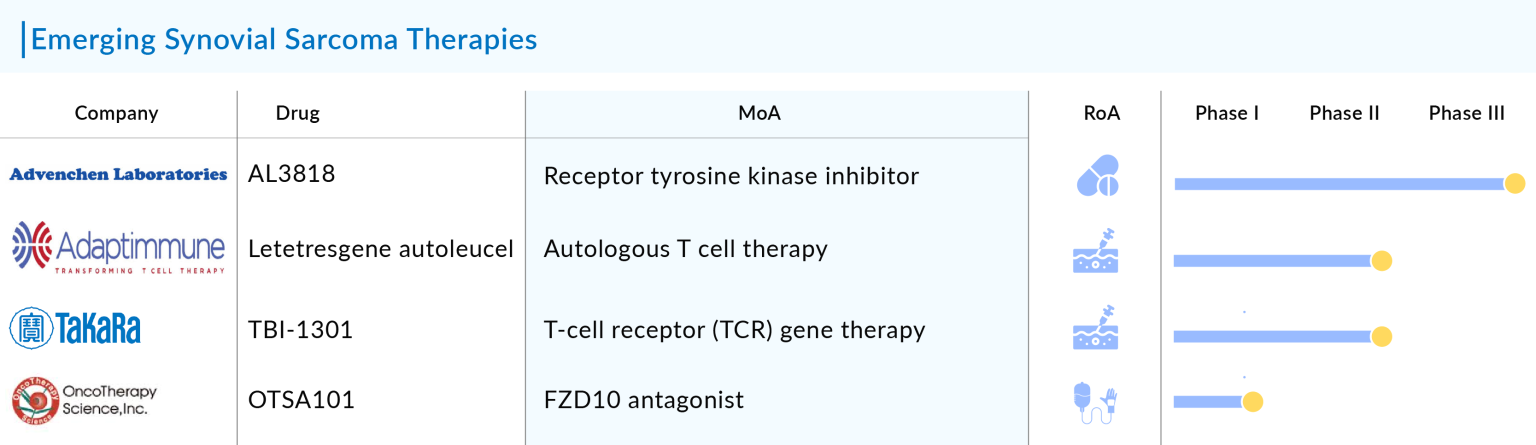
Task: Click the oral pill icon for AL3818
Action: click(x=1097, y=177)
